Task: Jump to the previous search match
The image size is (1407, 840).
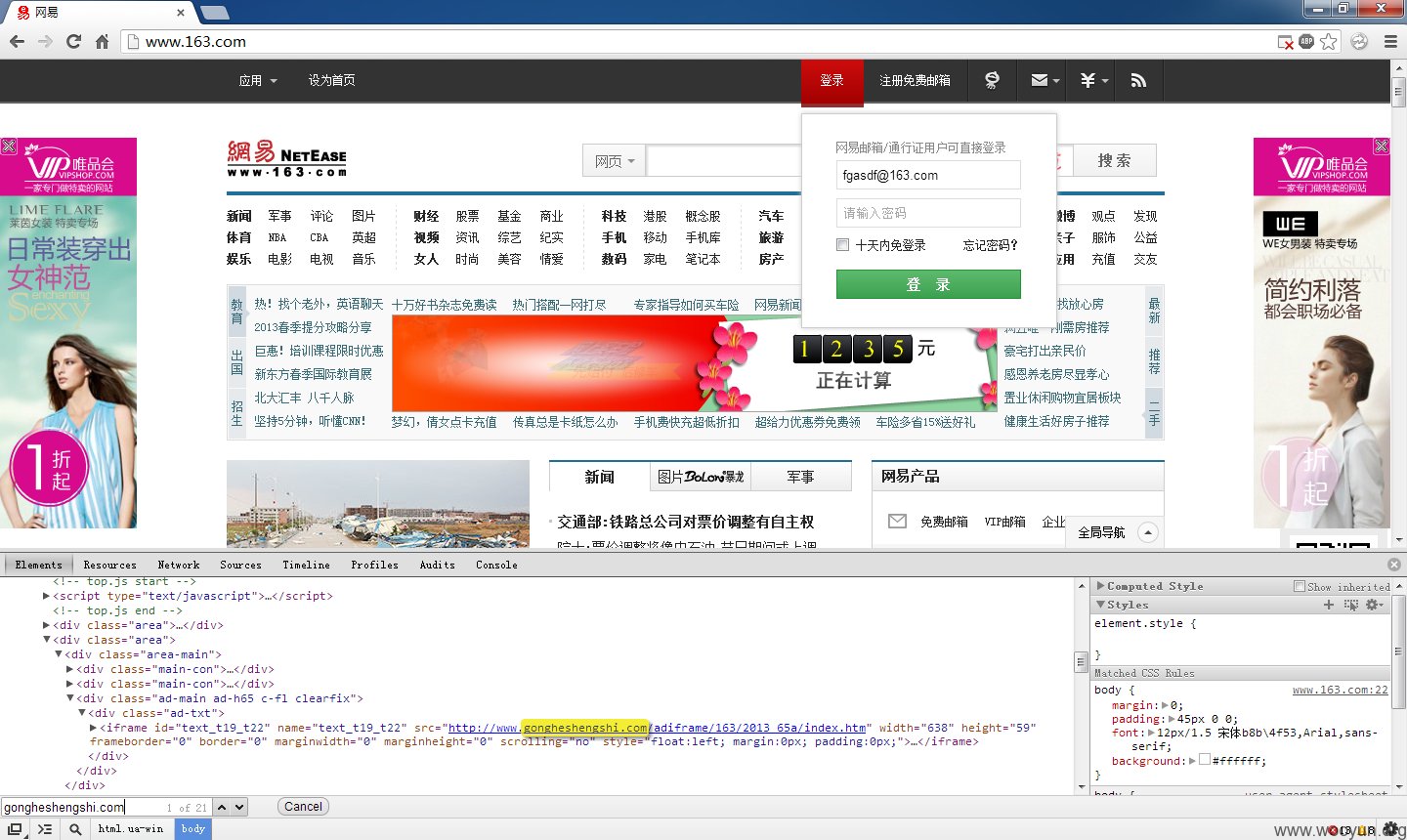Action: 222,807
